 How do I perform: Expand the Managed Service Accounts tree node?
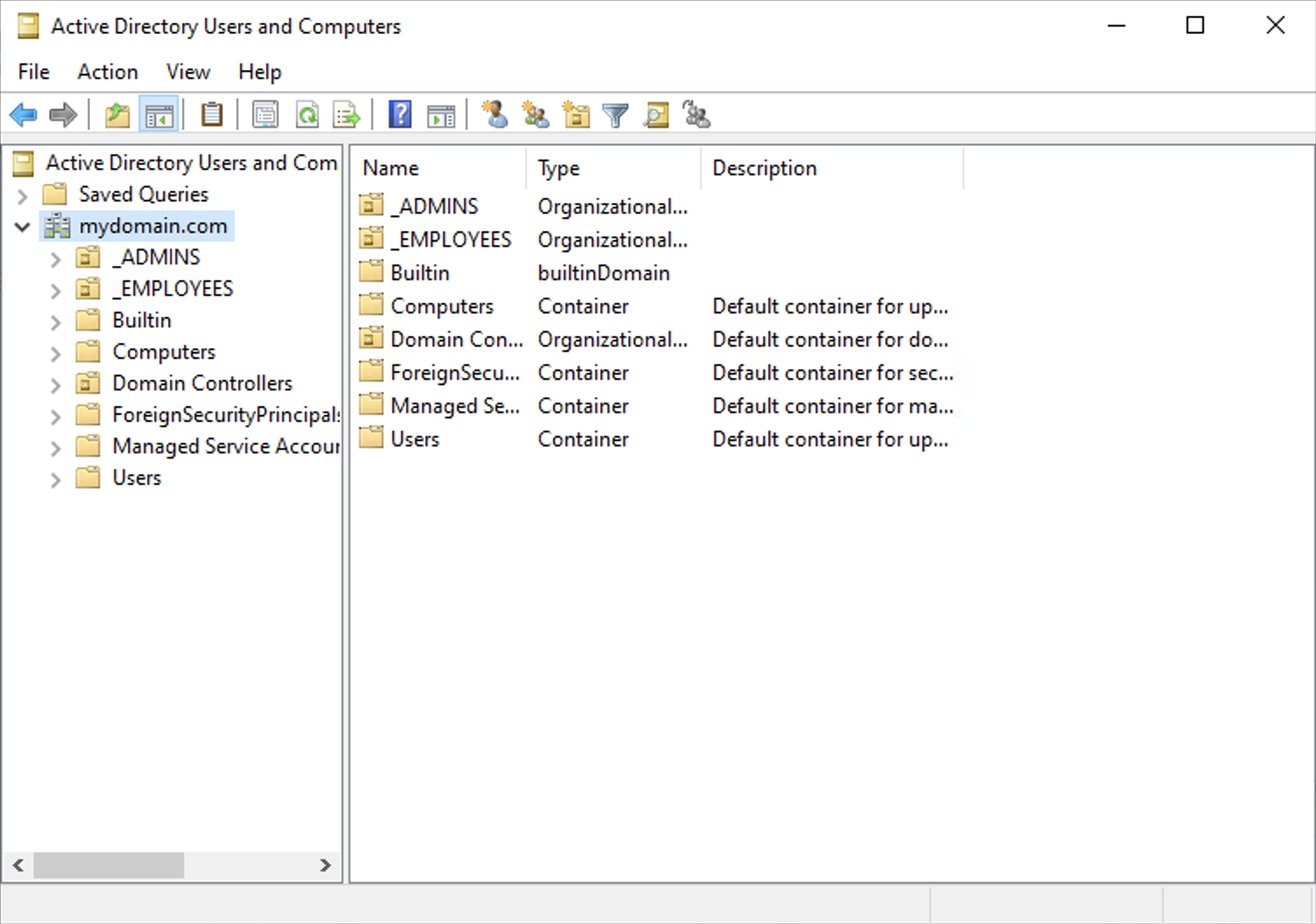(x=56, y=448)
